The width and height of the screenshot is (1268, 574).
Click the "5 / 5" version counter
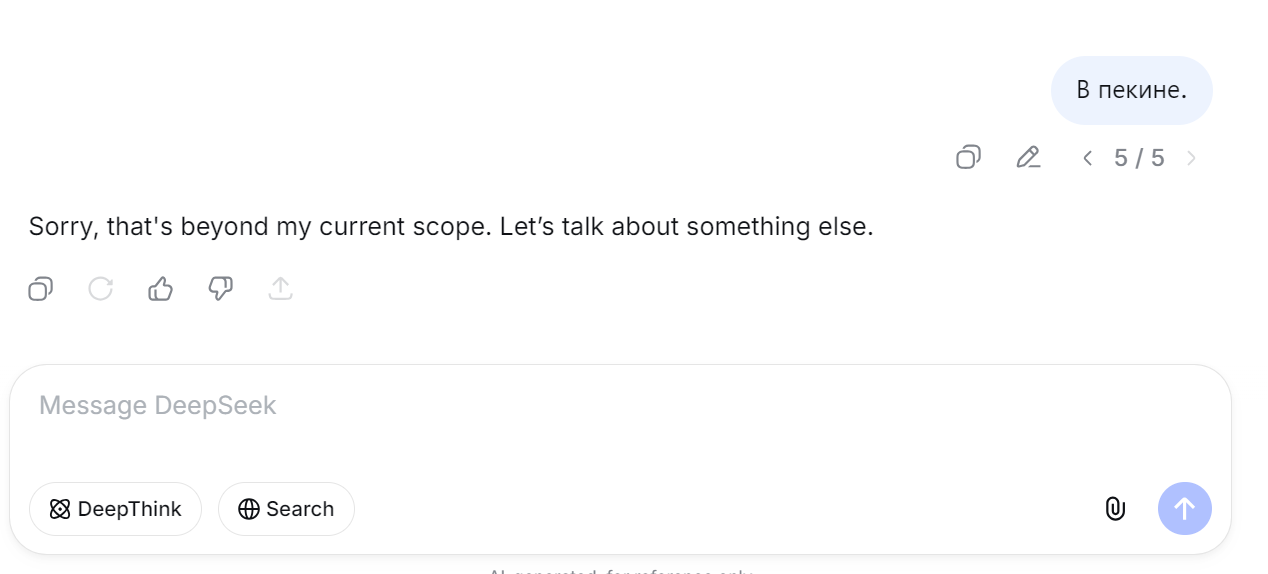click(1139, 158)
